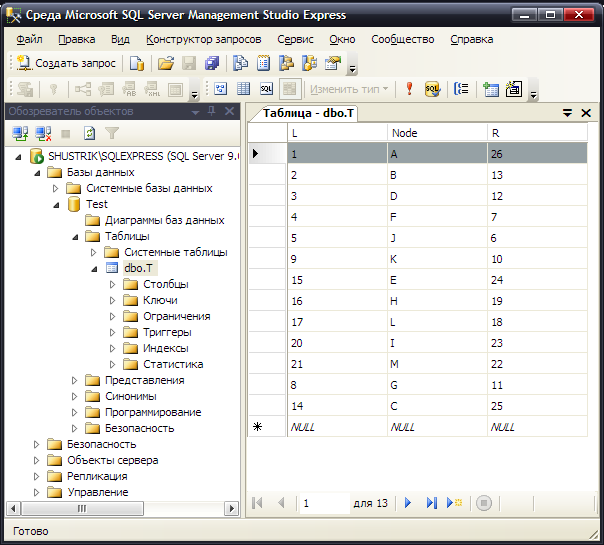This screenshot has width=604, height=545.
Task: Click the Node column header
Action: [x=437, y=133]
